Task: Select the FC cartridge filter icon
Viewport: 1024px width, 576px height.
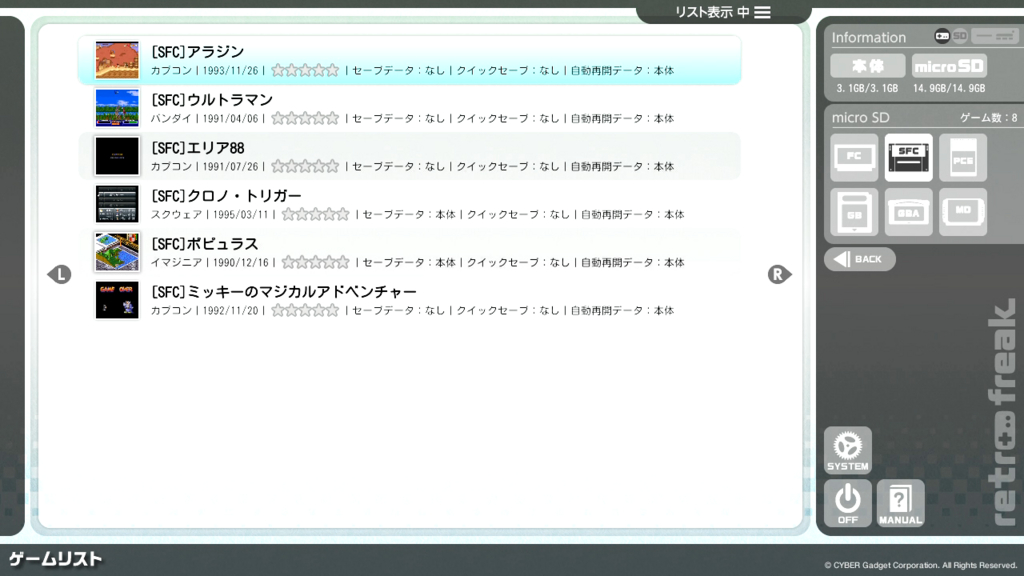Action: click(854, 157)
